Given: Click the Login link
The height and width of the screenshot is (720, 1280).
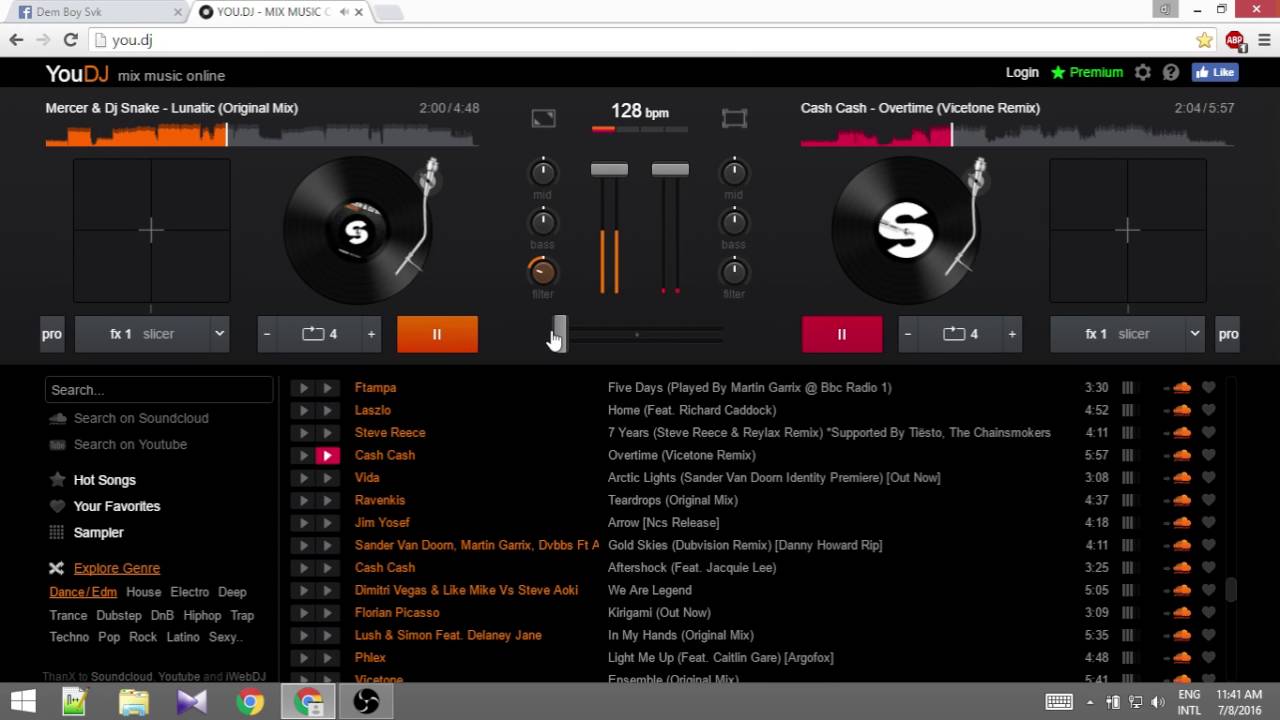Looking at the screenshot, I should pos(1022,72).
